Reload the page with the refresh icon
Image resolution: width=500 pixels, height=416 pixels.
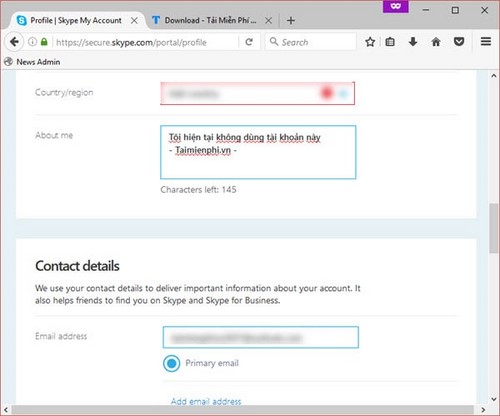click(x=249, y=42)
